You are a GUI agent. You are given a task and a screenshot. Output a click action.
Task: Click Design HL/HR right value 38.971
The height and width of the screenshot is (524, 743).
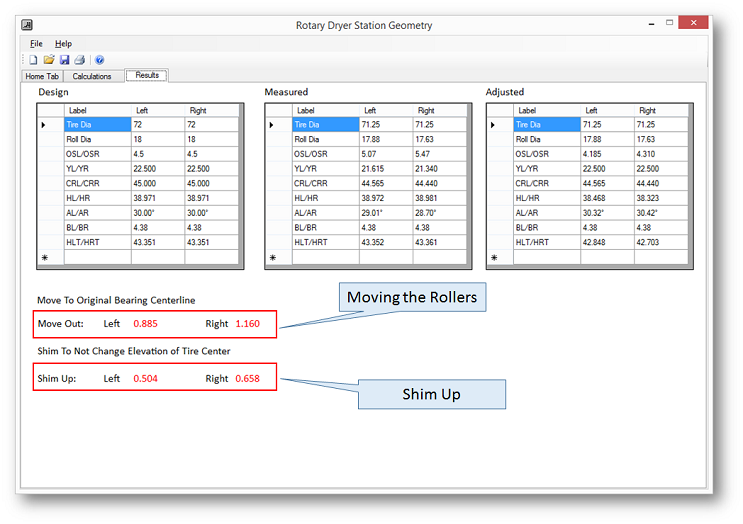pos(211,198)
